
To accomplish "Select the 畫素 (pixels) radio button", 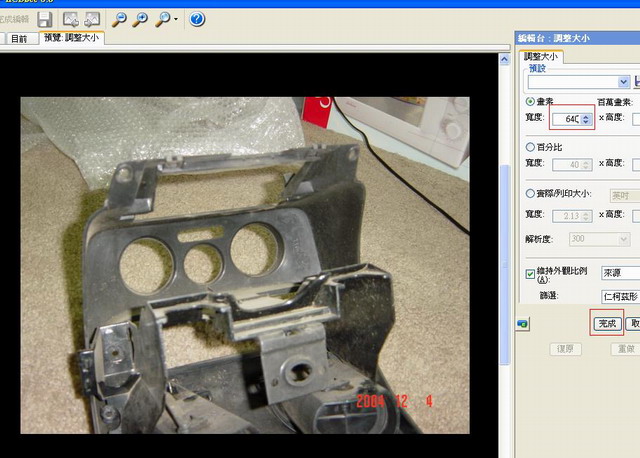I will pyautogui.click(x=530, y=101).
